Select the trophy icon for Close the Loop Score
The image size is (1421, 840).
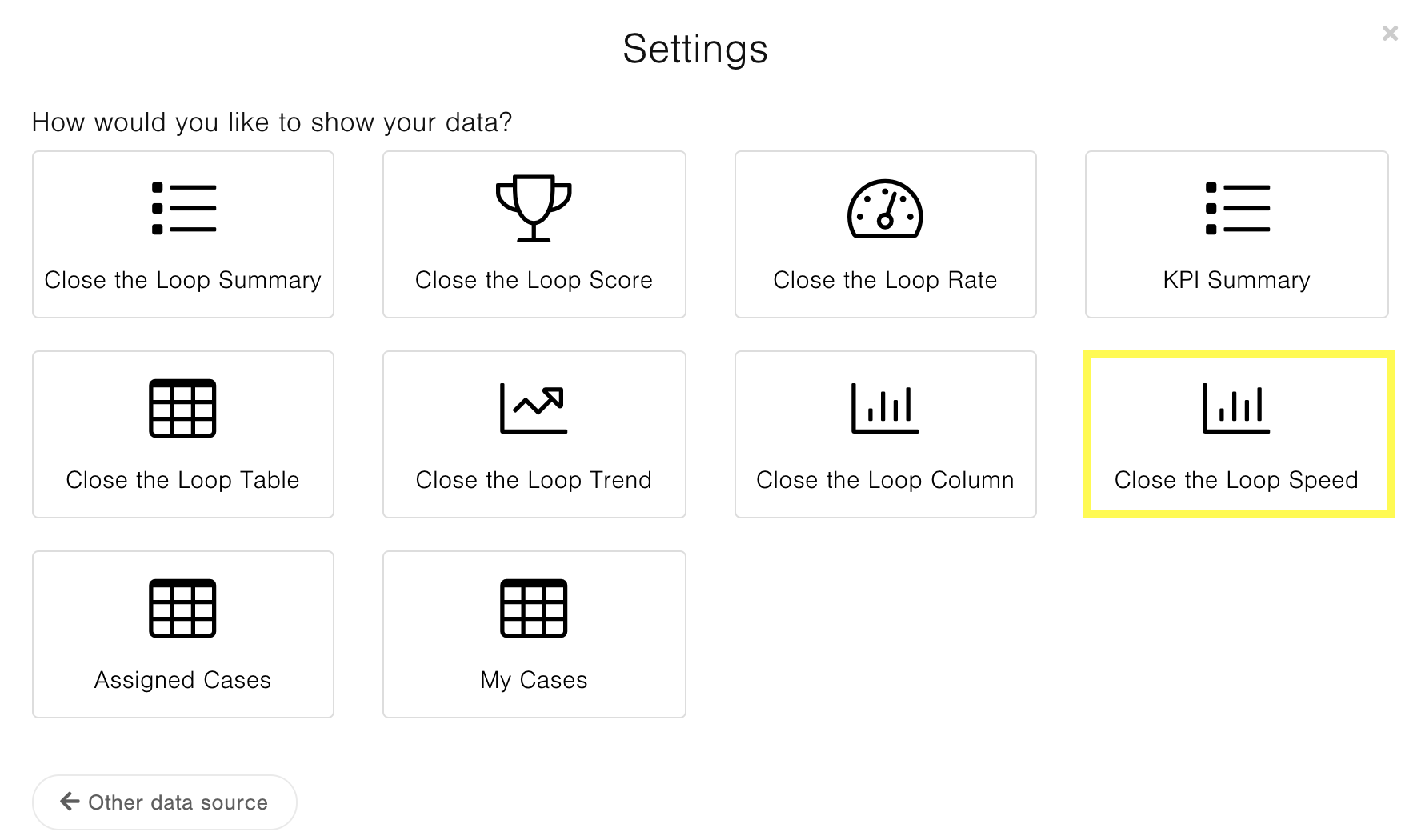coord(534,208)
